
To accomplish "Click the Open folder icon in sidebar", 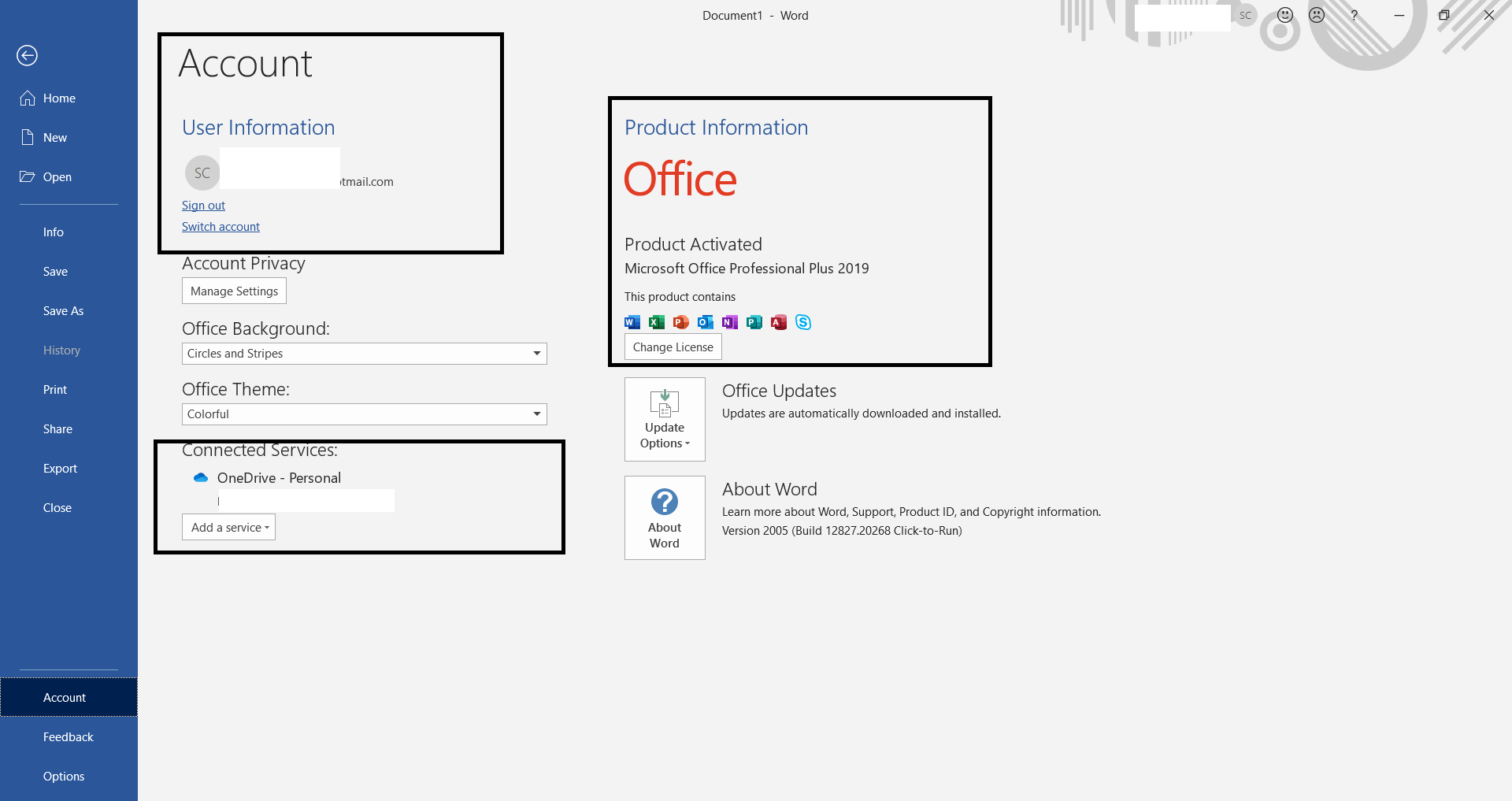I will 28,176.
